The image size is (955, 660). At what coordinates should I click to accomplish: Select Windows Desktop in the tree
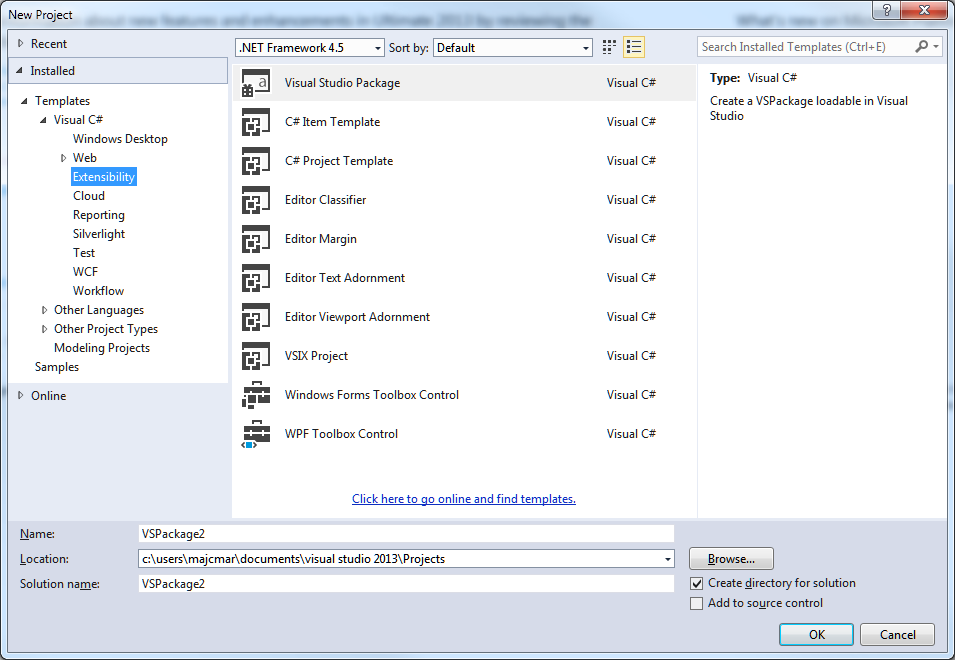point(120,139)
